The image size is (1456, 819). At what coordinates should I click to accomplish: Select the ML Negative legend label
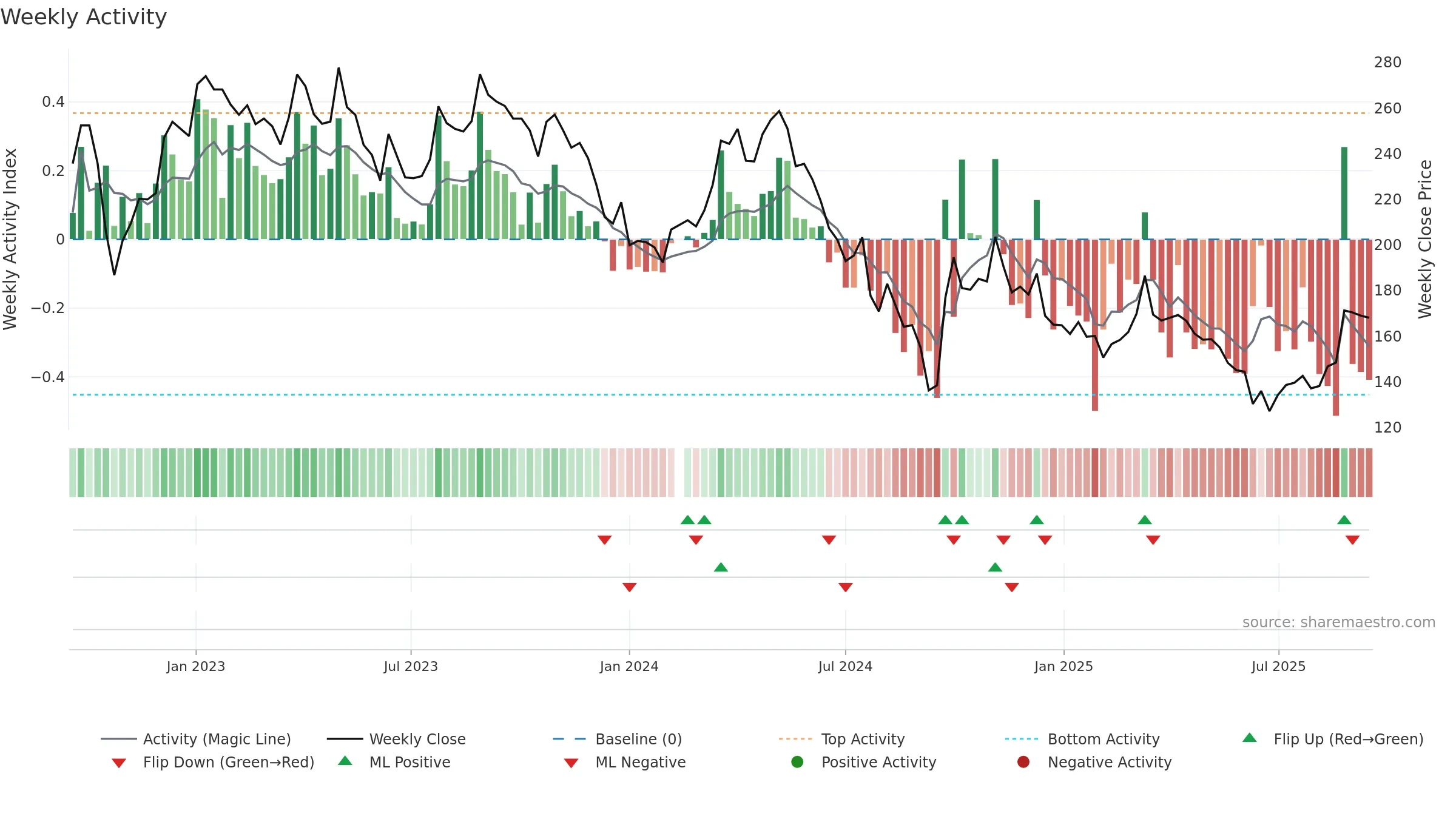click(641, 762)
